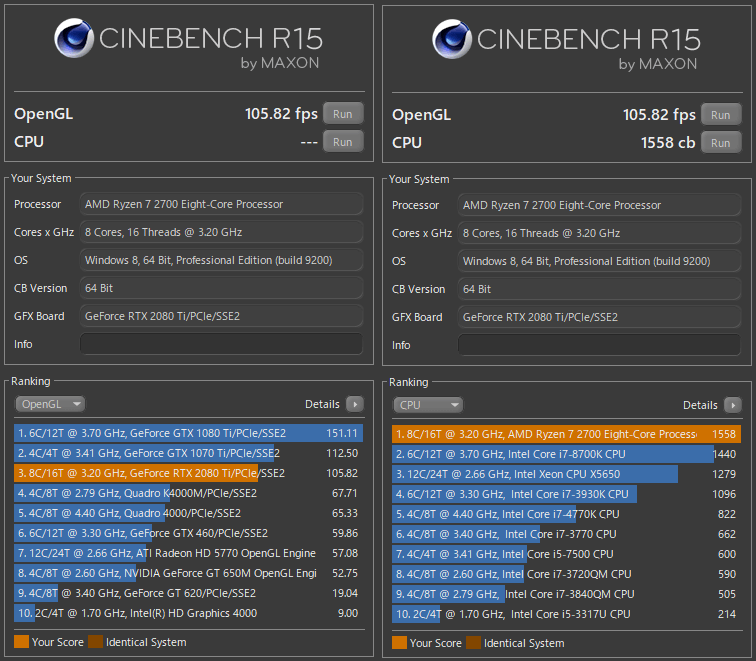The image size is (756, 661).
Task: Select Intel Core i7-3840QM ranking entry
Action: 567,594
